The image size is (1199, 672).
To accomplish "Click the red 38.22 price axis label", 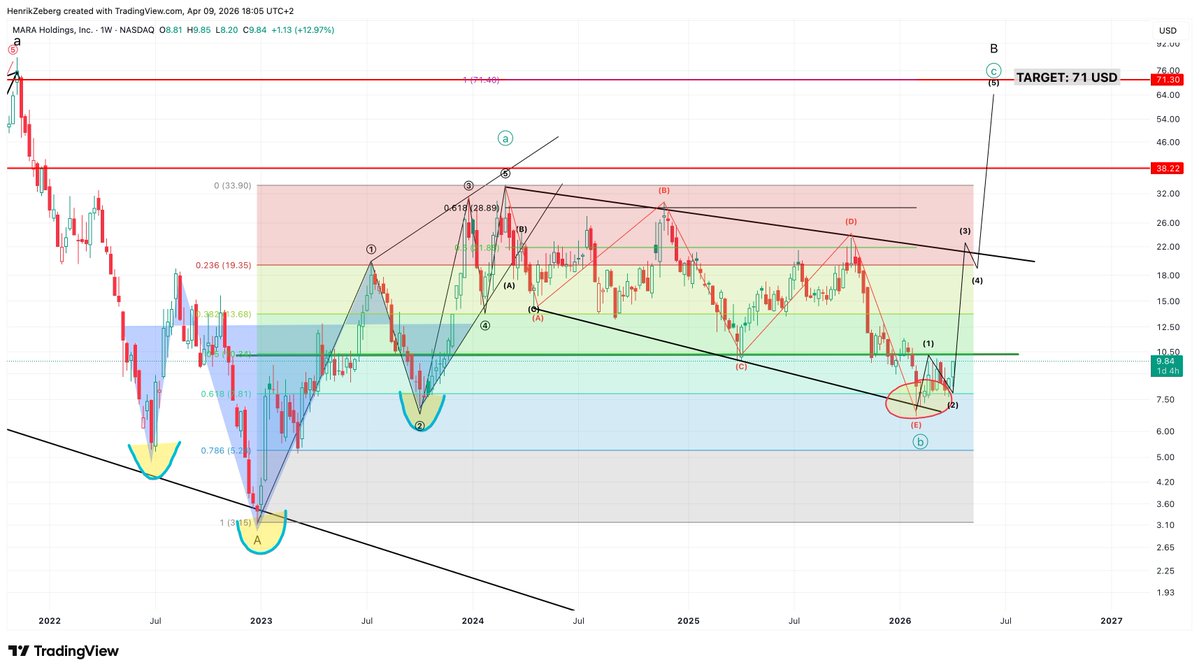I will [x=1168, y=168].
